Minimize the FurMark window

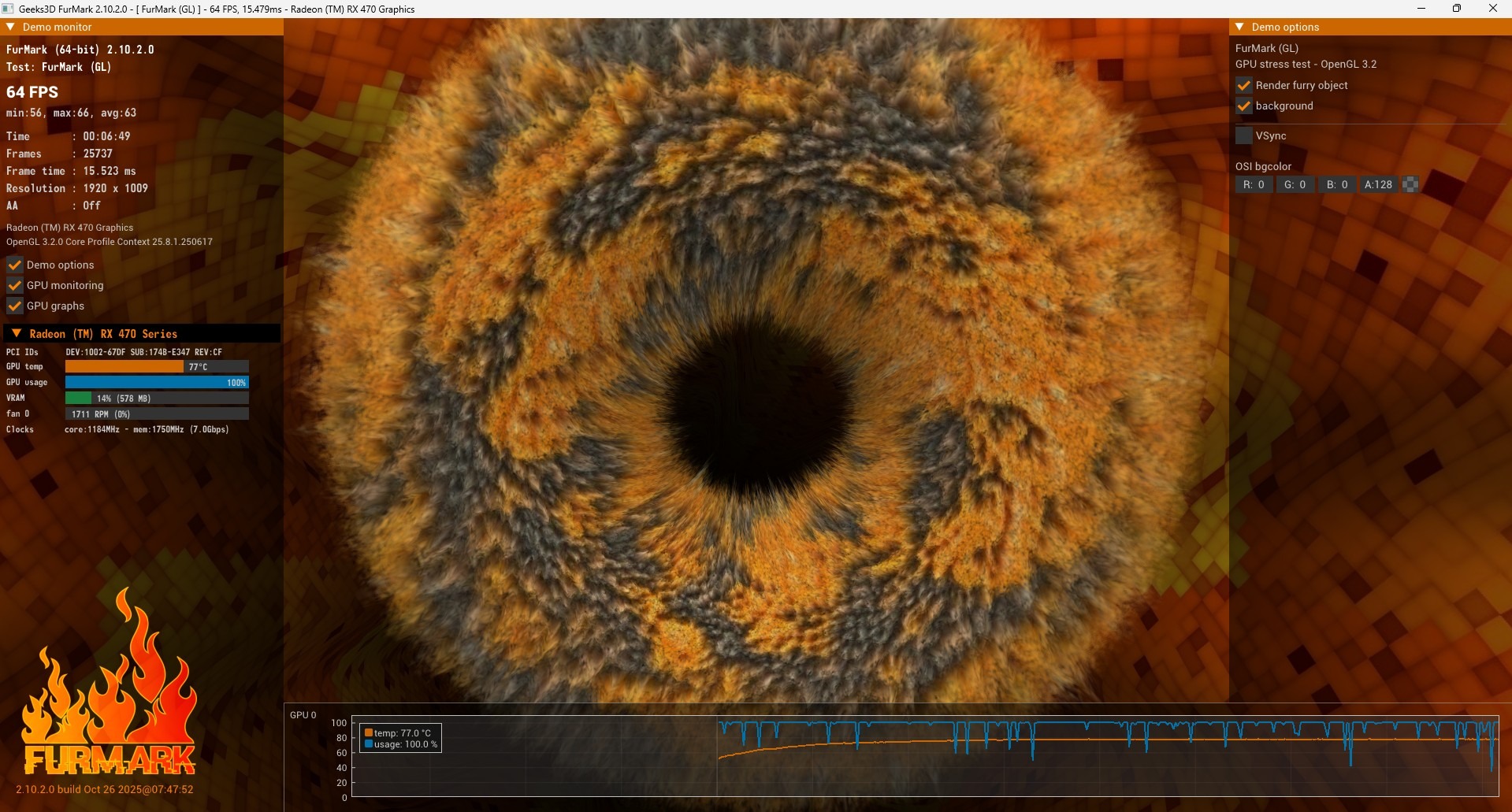pyautogui.click(x=1421, y=9)
